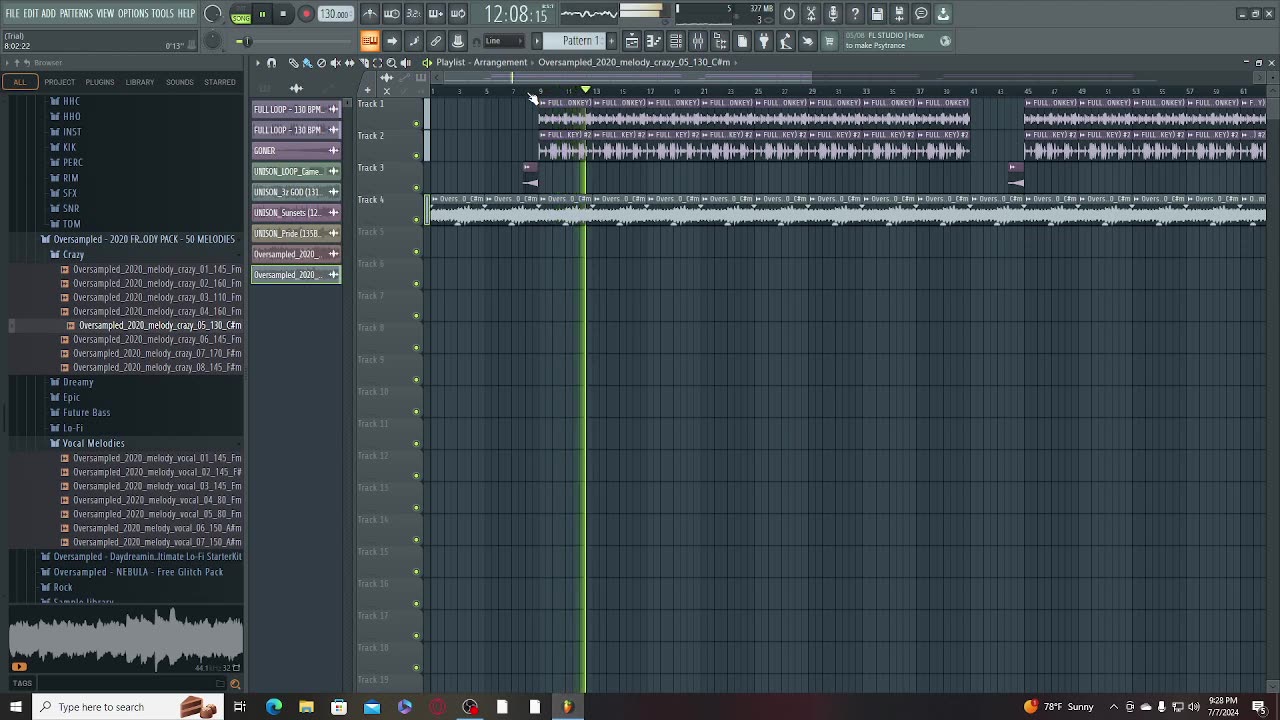Open the Mixer view icon
This screenshot has height=720, width=1280.
698,41
